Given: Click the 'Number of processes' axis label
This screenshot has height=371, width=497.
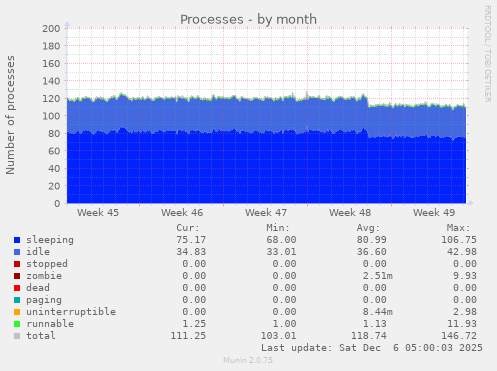Looking at the screenshot, I should 10,115.
